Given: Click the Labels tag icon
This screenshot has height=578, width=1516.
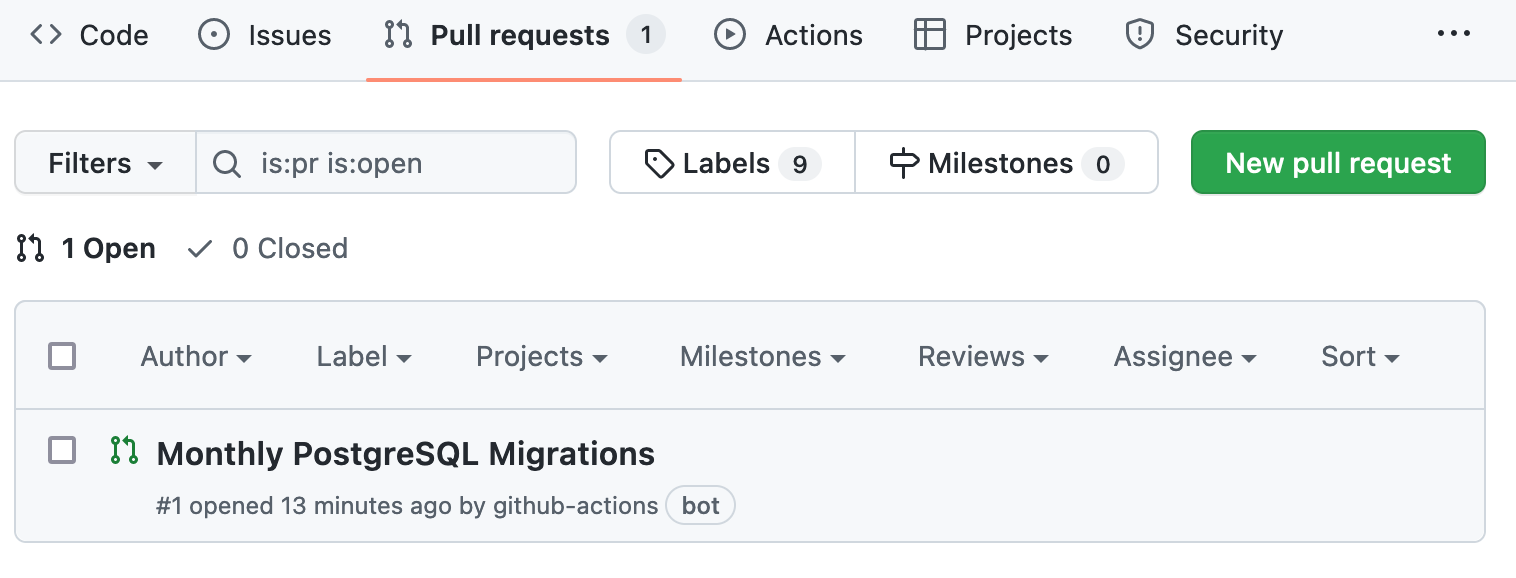Looking at the screenshot, I should click(x=659, y=163).
